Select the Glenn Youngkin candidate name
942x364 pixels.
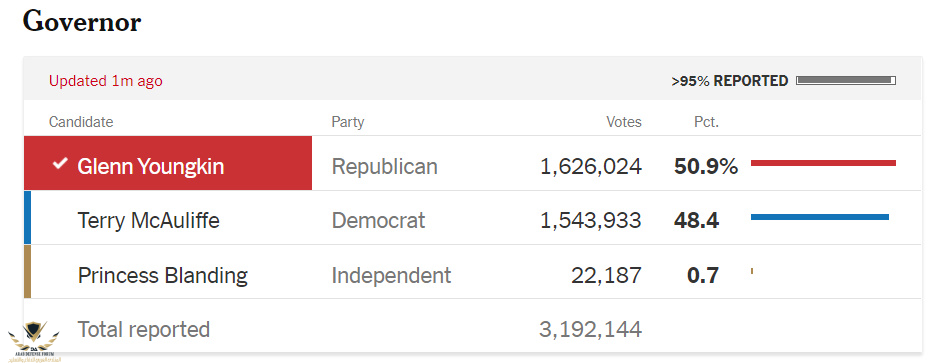(150, 166)
